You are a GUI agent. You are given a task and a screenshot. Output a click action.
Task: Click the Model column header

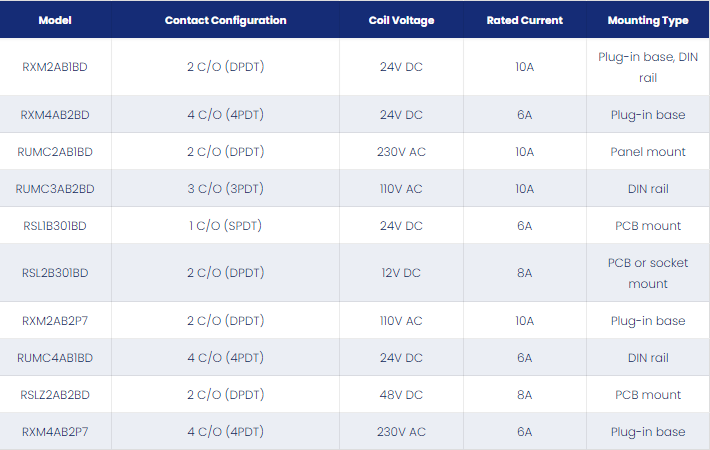55,20
